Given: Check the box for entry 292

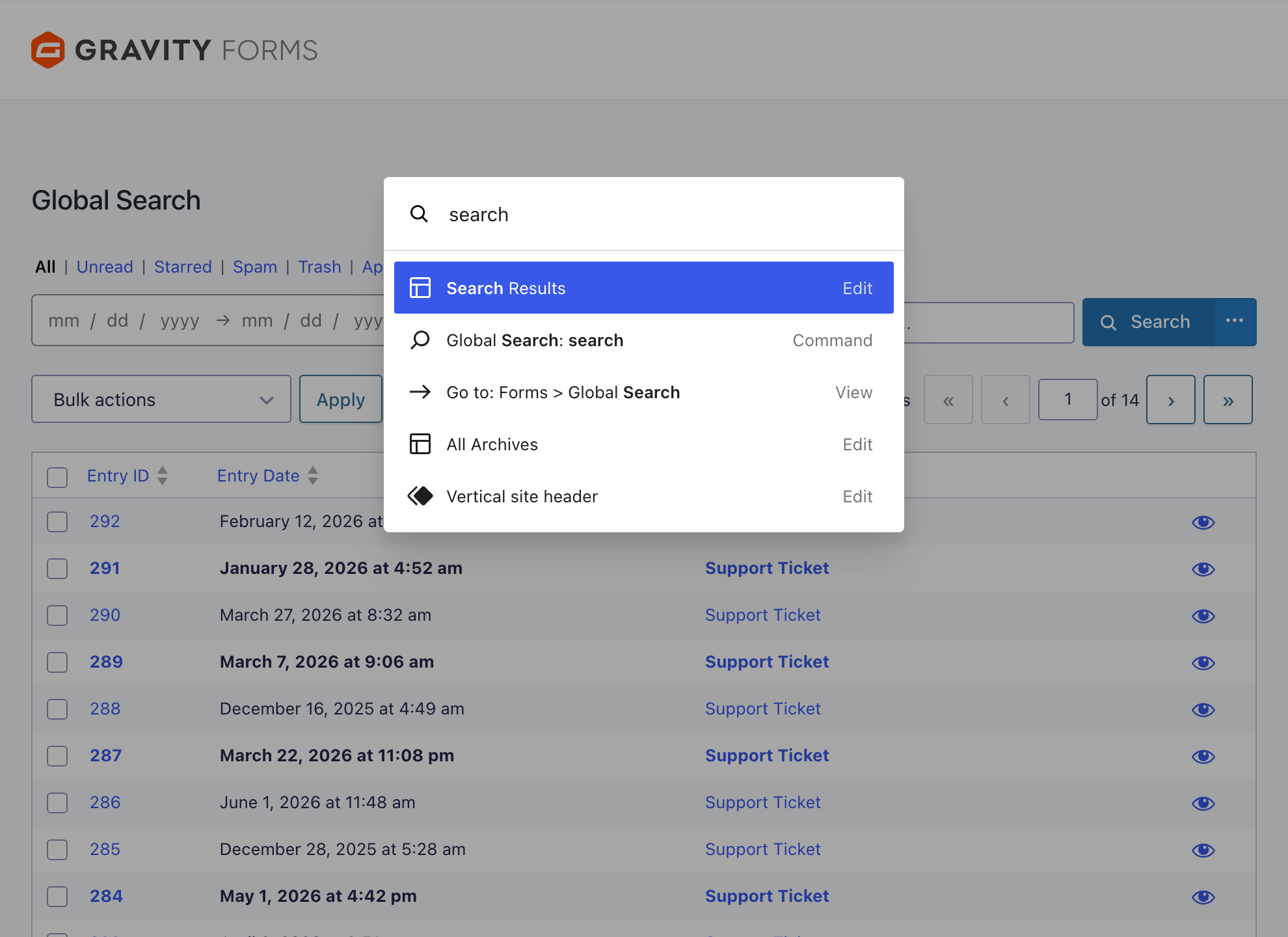Looking at the screenshot, I should (x=57, y=522).
